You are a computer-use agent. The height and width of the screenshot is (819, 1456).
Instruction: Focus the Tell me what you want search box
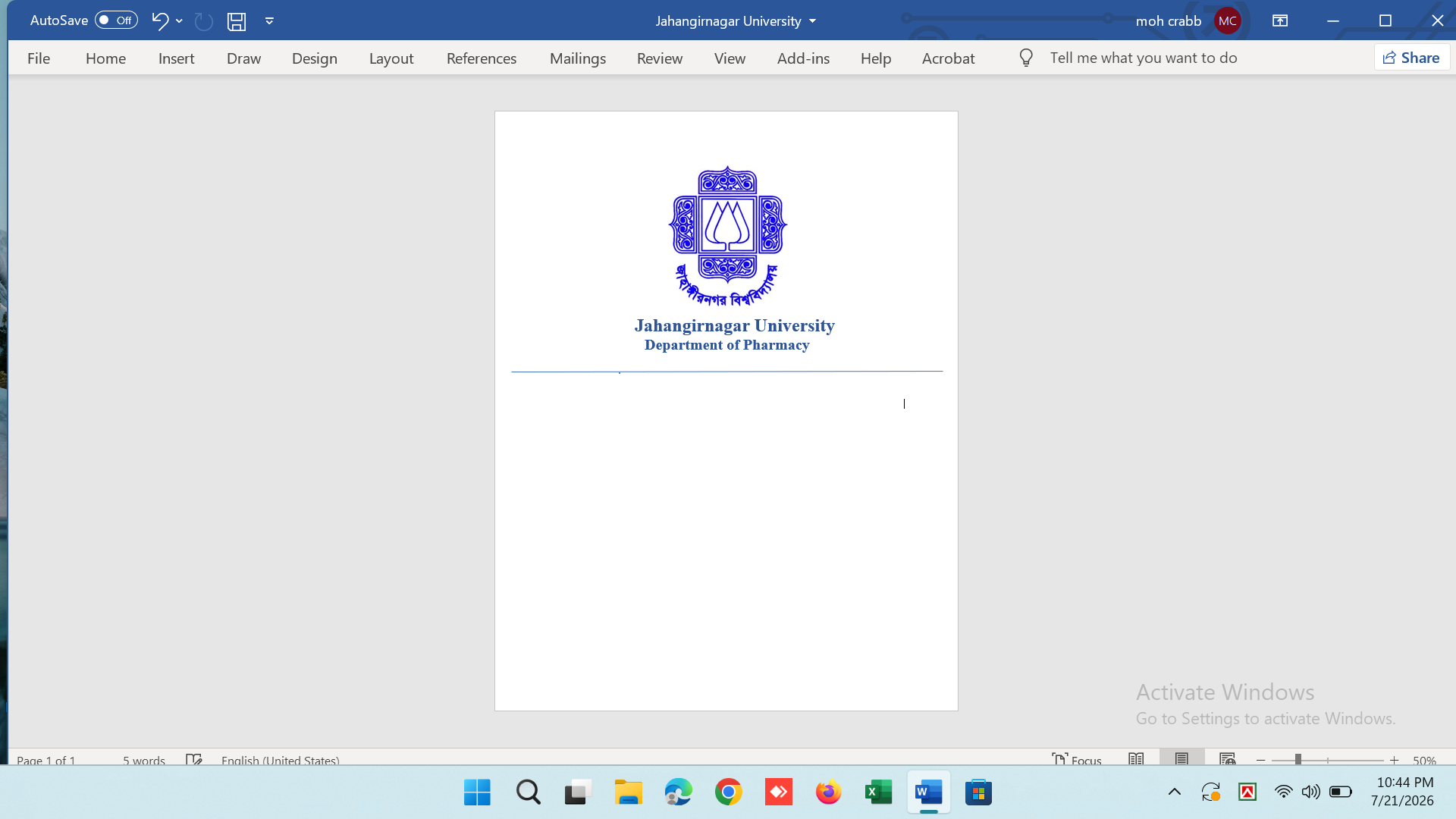pyautogui.click(x=1144, y=58)
